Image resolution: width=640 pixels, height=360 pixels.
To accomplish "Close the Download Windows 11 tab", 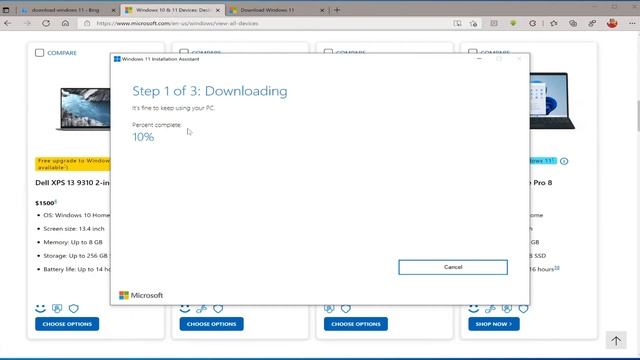I will pos(322,10).
